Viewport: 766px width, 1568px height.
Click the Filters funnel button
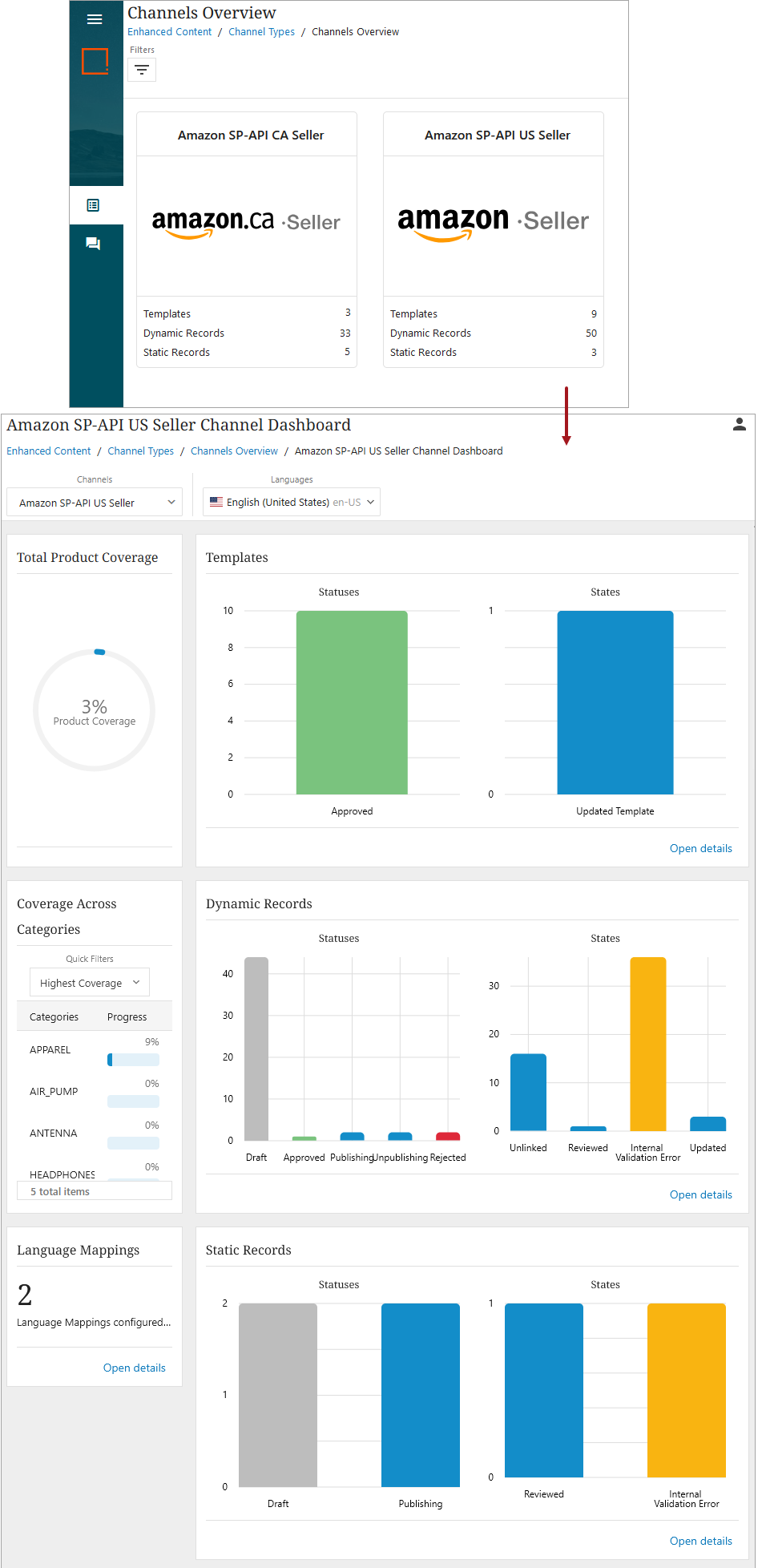coord(142,70)
